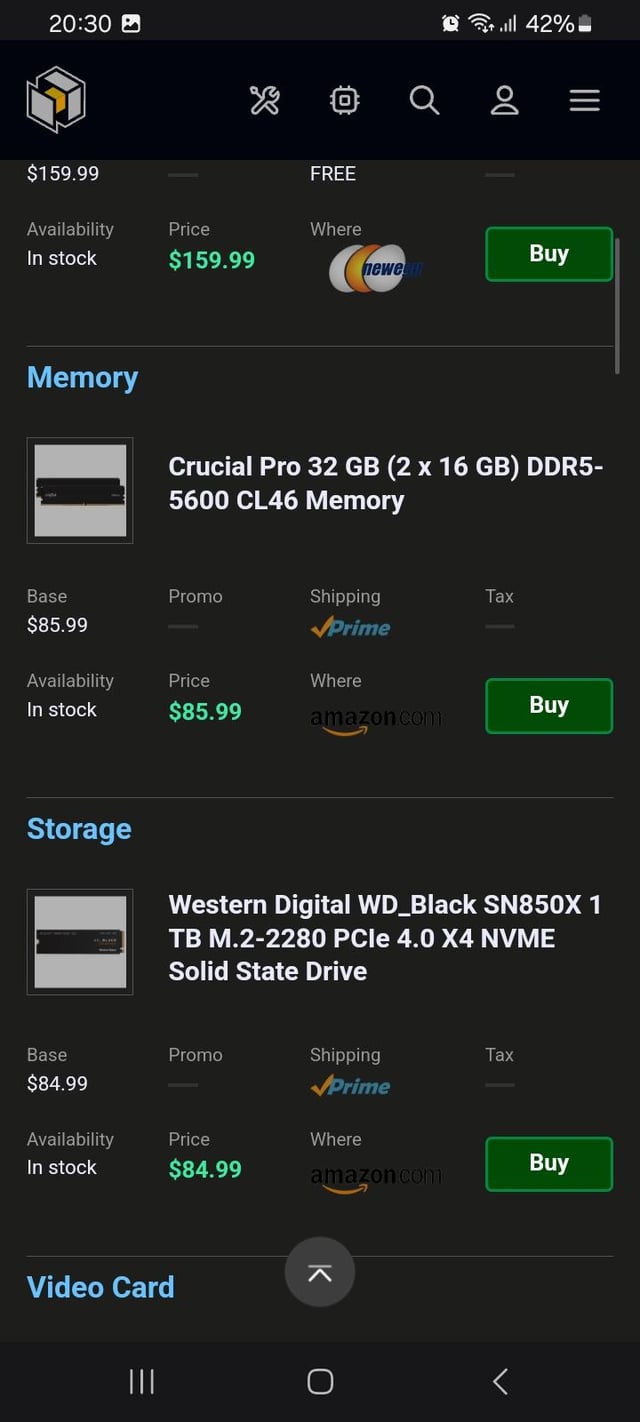This screenshot has height=1422, width=640.
Task: Open the Memory category heading
Action: click(x=82, y=378)
